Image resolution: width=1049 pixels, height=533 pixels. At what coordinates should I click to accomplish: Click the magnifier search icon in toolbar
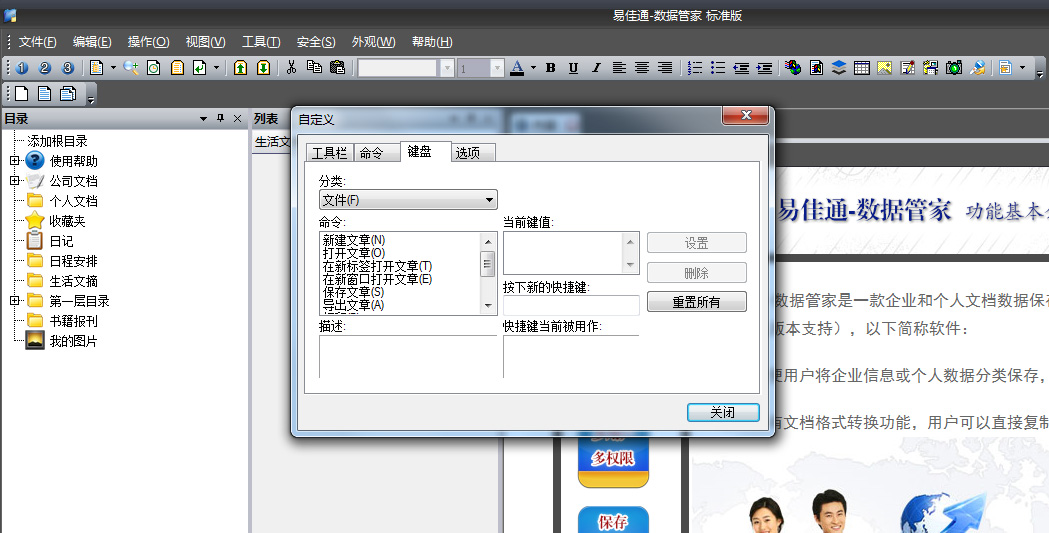(x=131, y=68)
